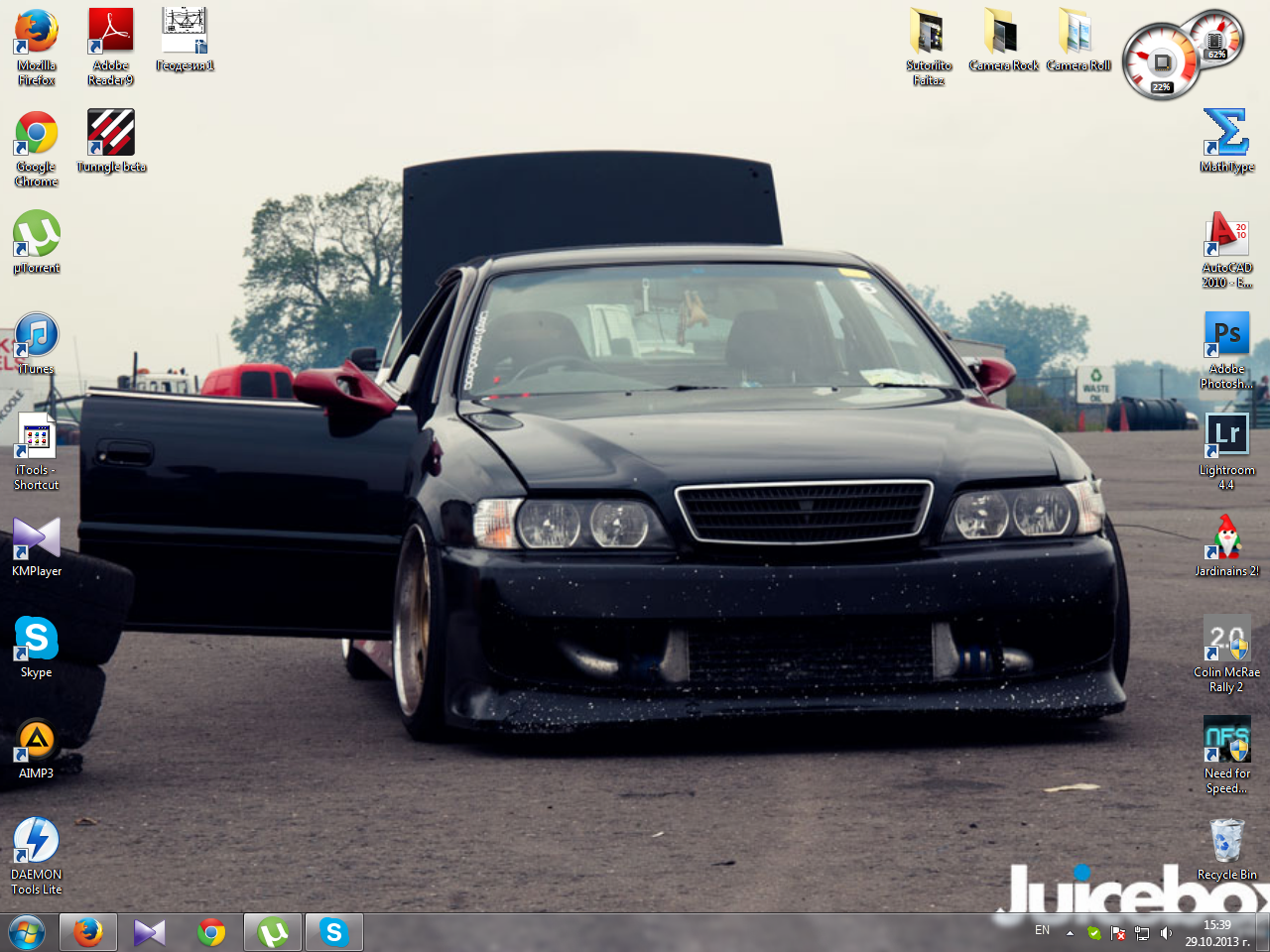The height and width of the screenshot is (952, 1270).
Task: Select the Геодезия1 file on the desktop
Action: coord(185,40)
